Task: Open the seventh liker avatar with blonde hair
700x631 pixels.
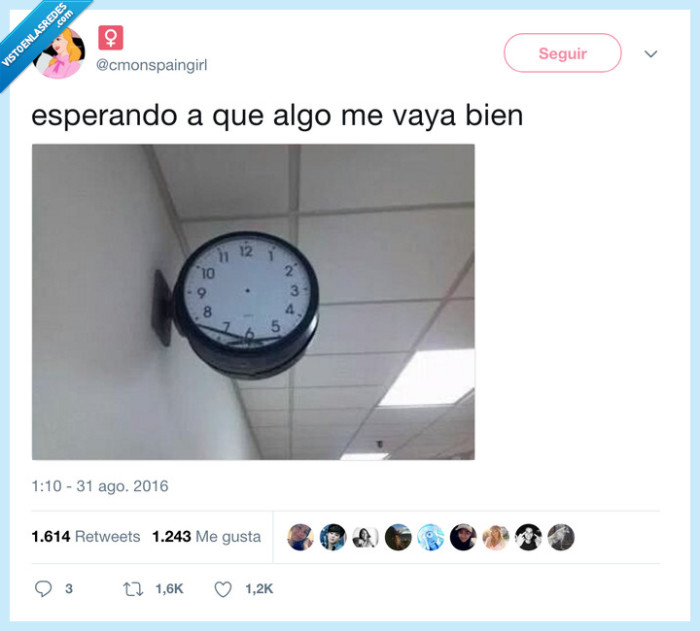Action: point(496,537)
